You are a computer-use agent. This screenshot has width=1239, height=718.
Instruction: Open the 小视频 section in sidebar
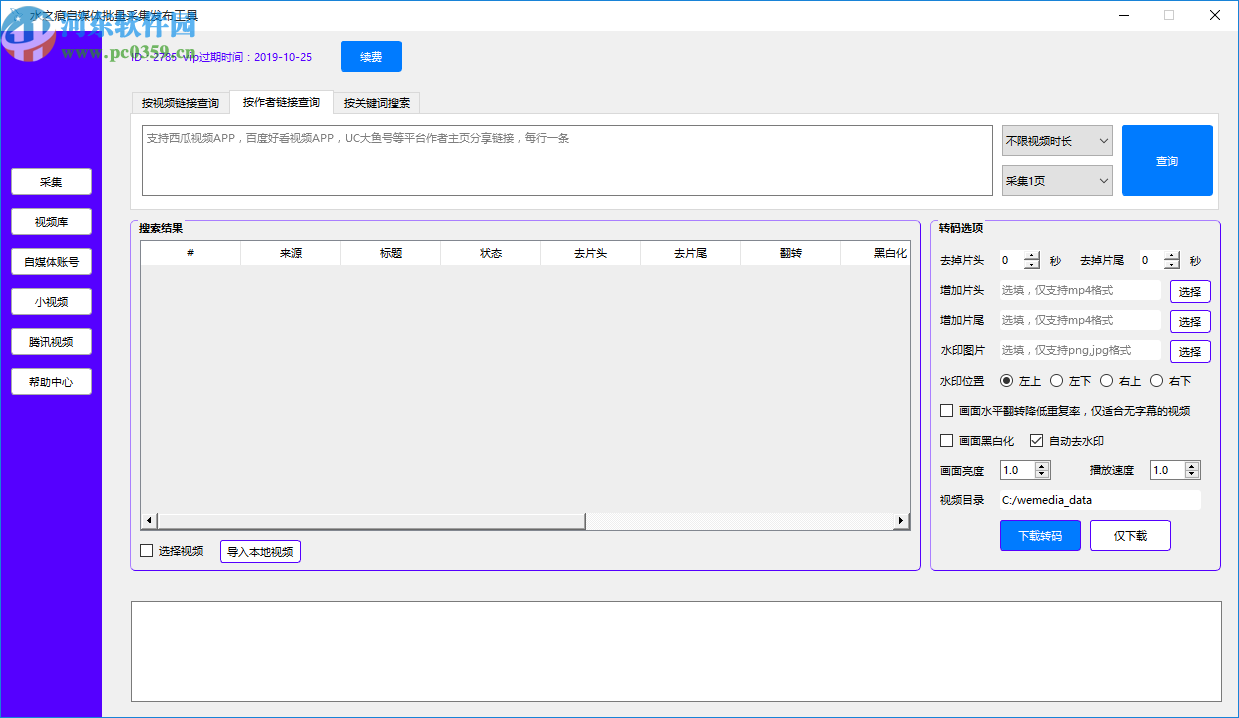click(51, 302)
